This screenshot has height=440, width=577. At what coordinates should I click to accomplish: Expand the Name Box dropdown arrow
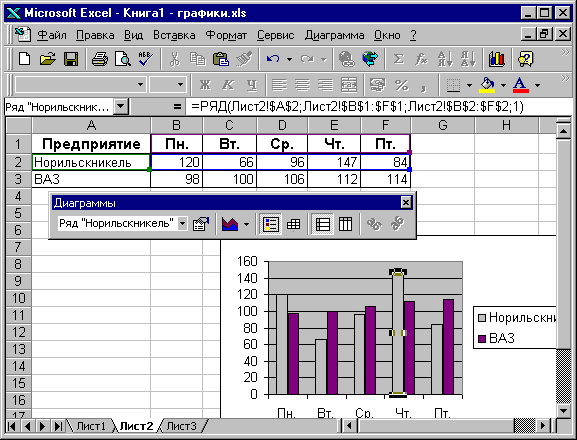click(x=120, y=107)
